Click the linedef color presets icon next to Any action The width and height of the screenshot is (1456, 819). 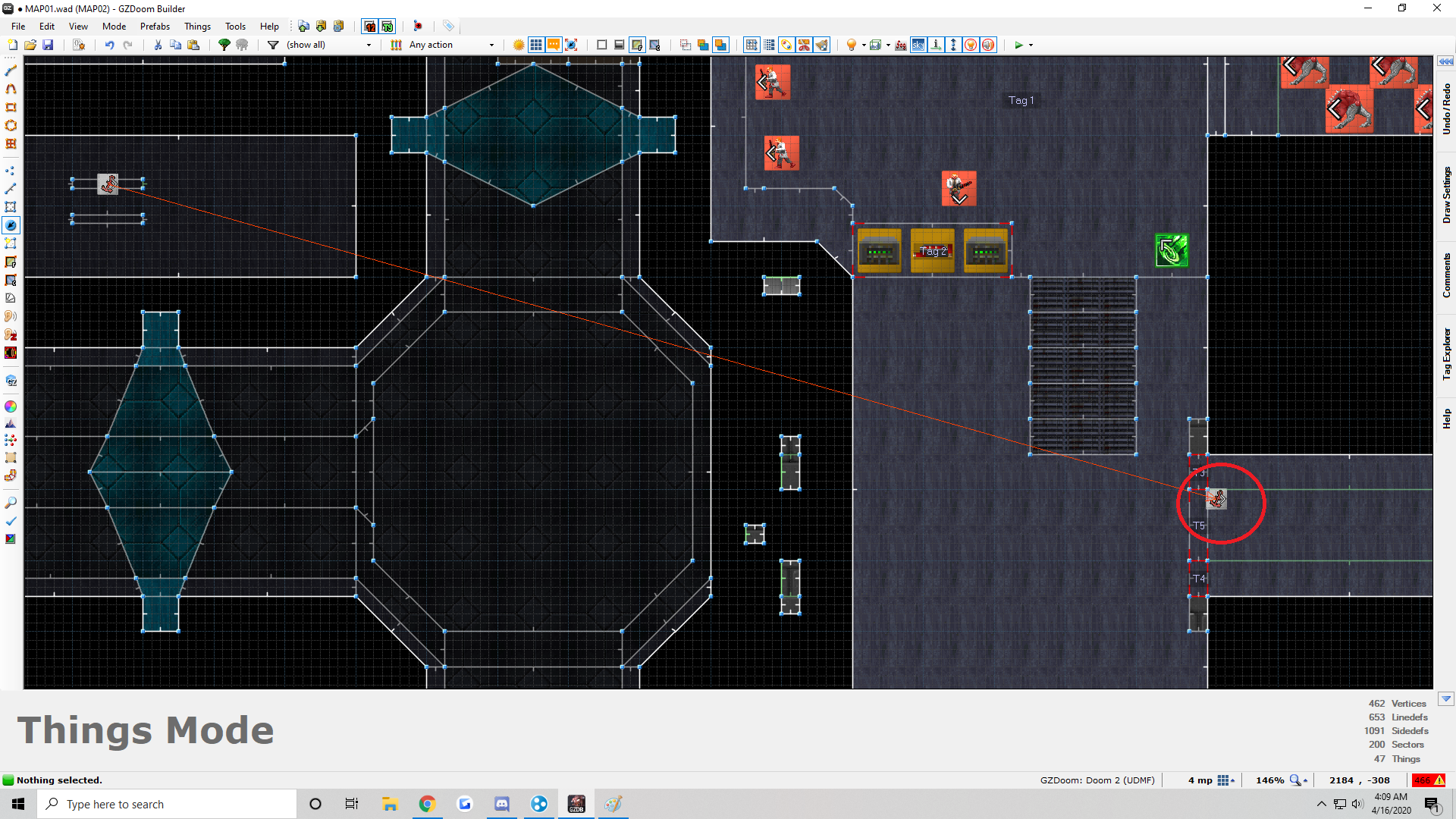[x=396, y=45]
